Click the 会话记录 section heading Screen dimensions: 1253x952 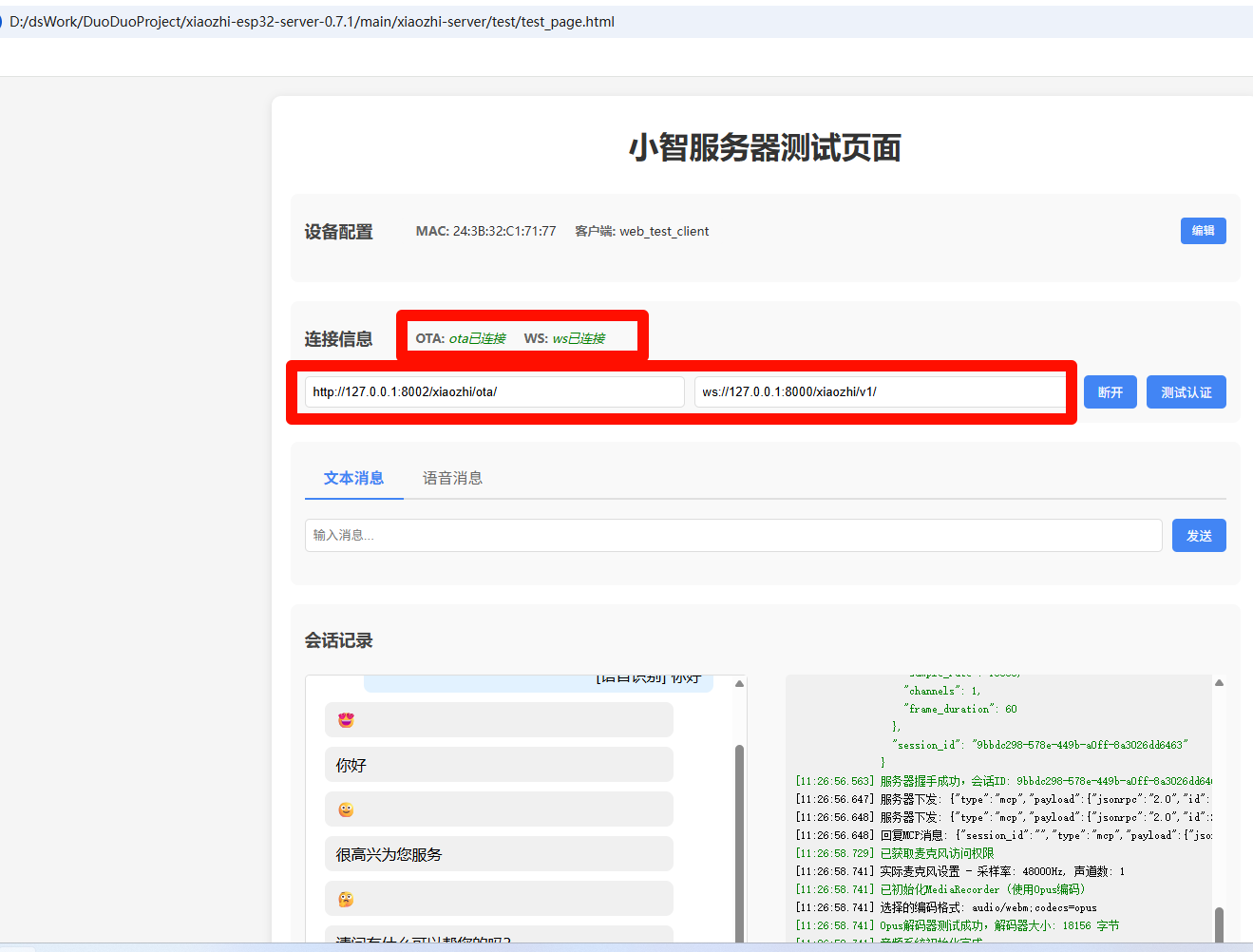tap(338, 640)
